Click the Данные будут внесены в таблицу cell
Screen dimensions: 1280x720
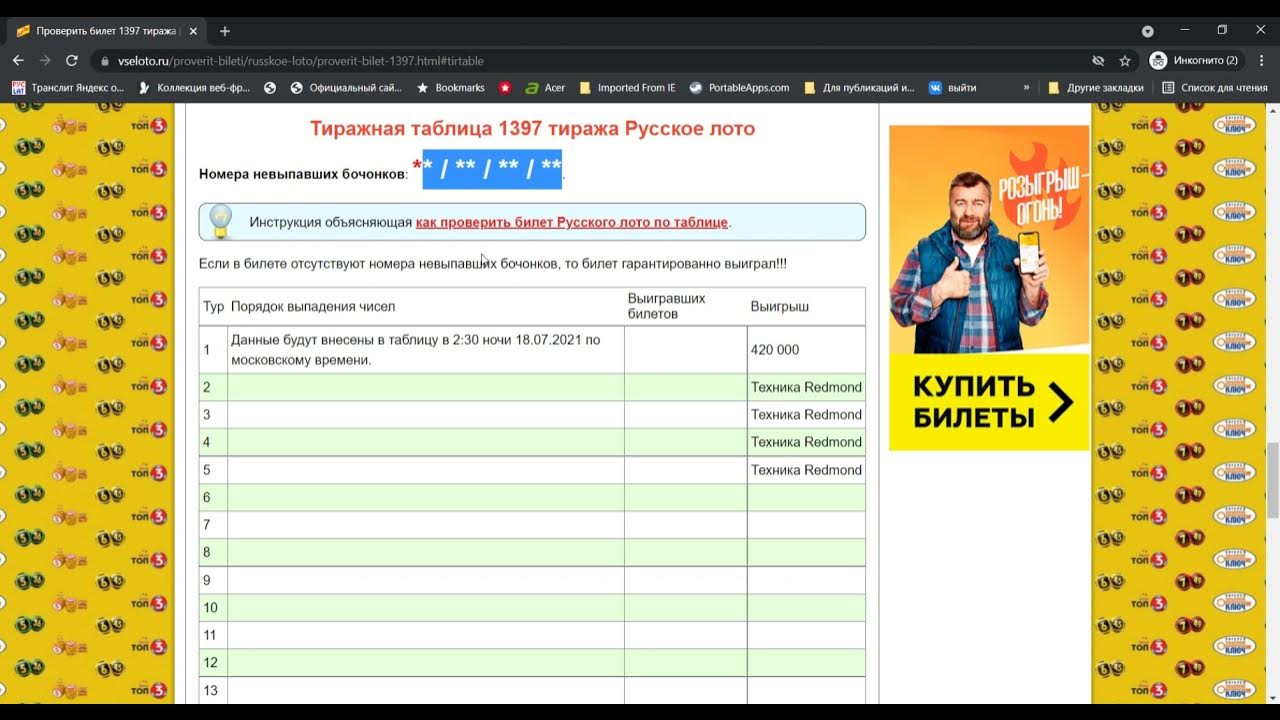pos(426,350)
